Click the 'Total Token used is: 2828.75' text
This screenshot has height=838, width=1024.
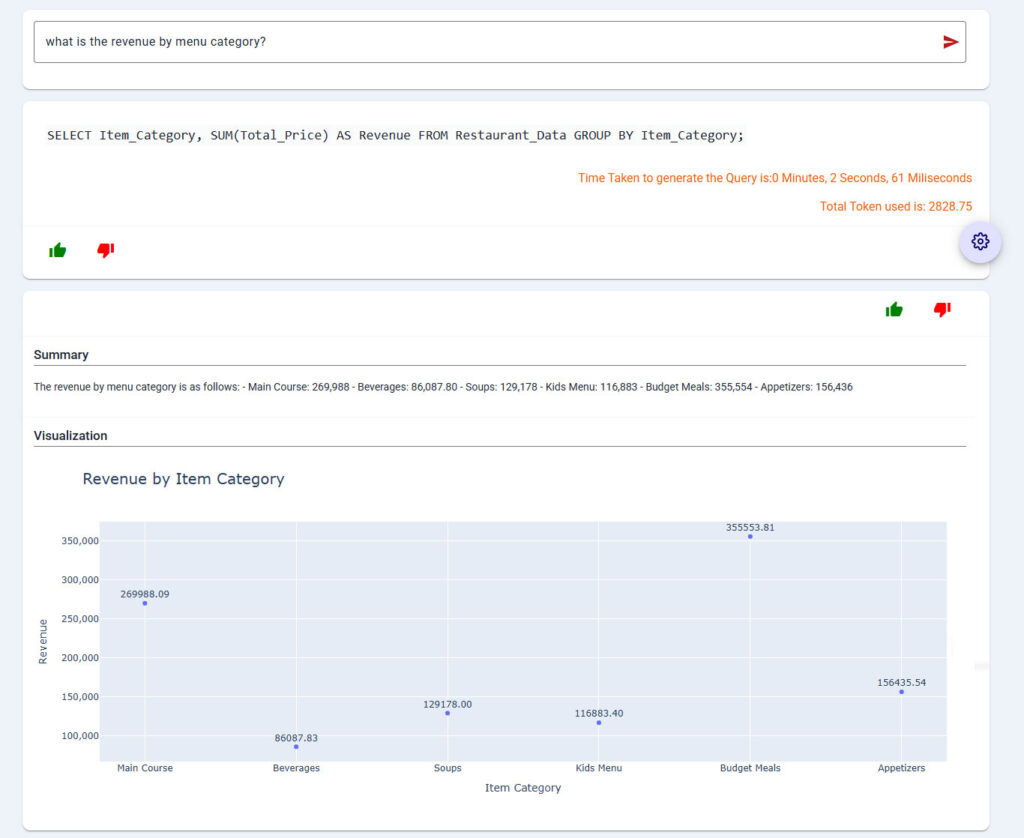(x=896, y=206)
